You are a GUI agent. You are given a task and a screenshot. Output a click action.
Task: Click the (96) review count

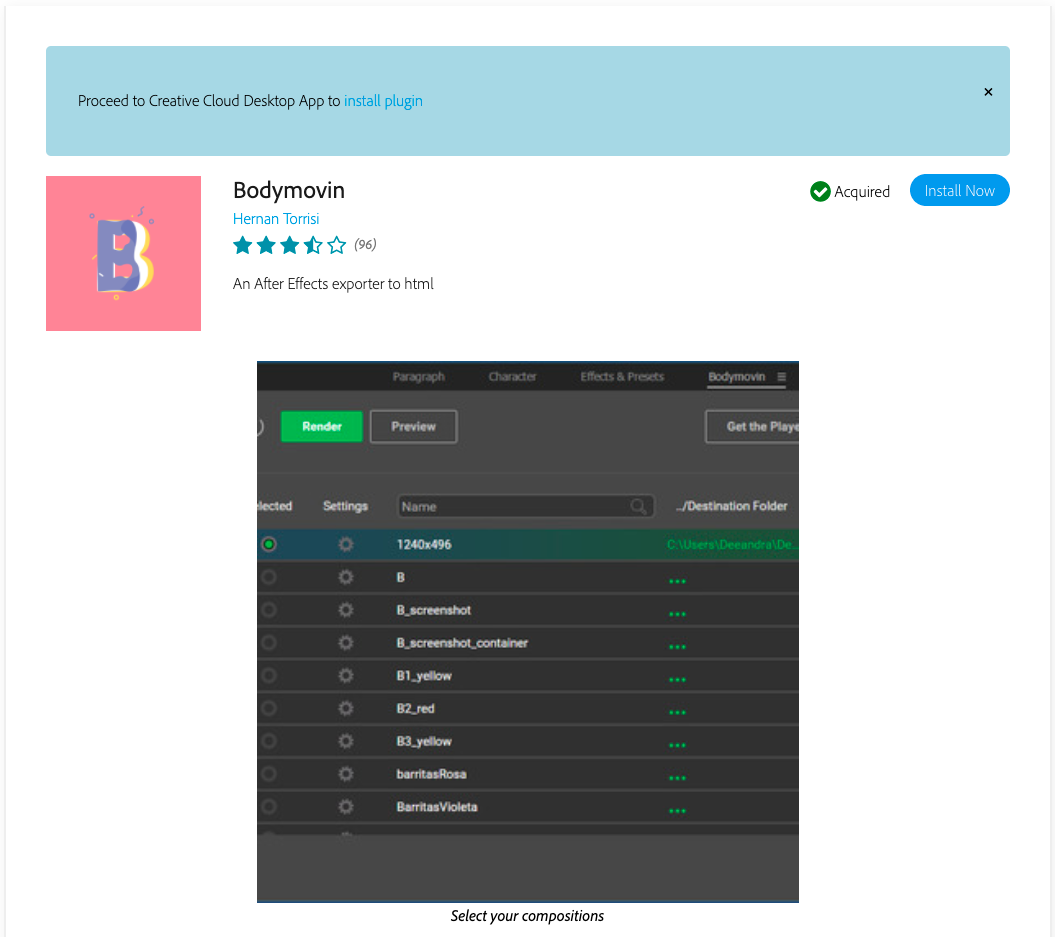point(365,244)
